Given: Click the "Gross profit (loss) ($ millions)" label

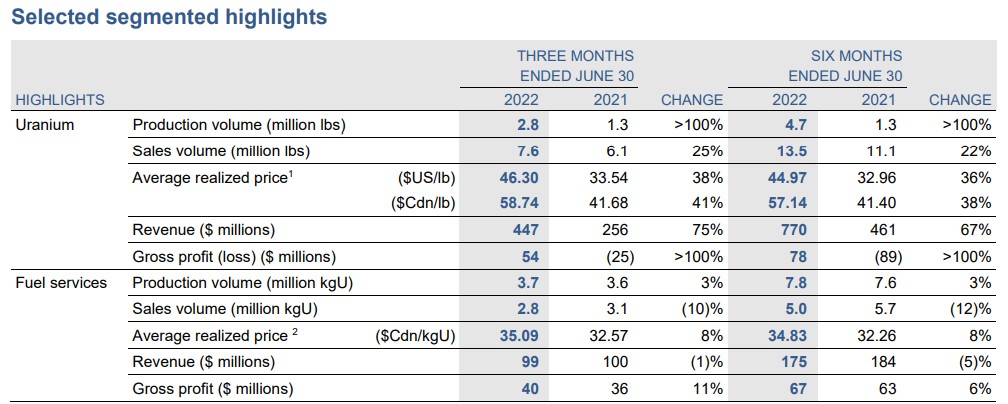Looking at the screenshot, I should [x=232, y=256].
